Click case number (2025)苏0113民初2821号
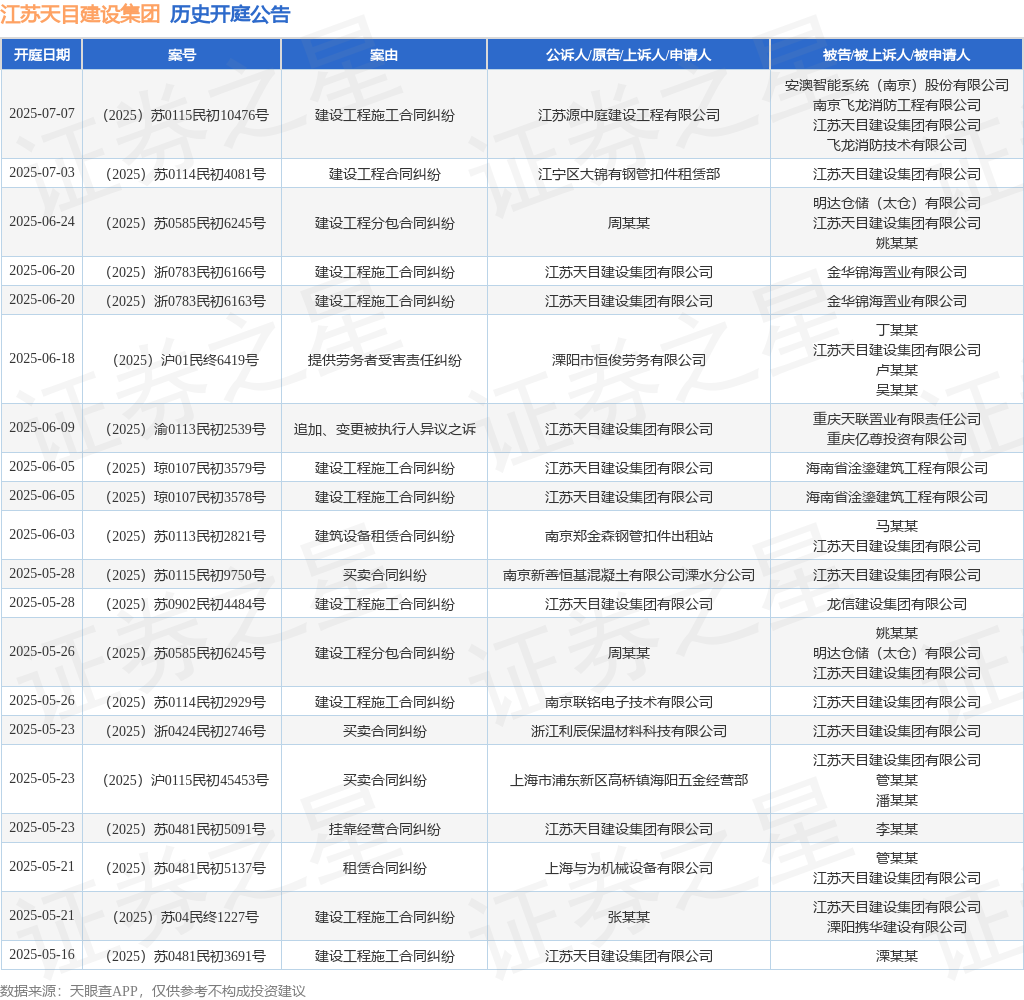This screenshot has width=1024, height=1000. click(x=185, y=536)
